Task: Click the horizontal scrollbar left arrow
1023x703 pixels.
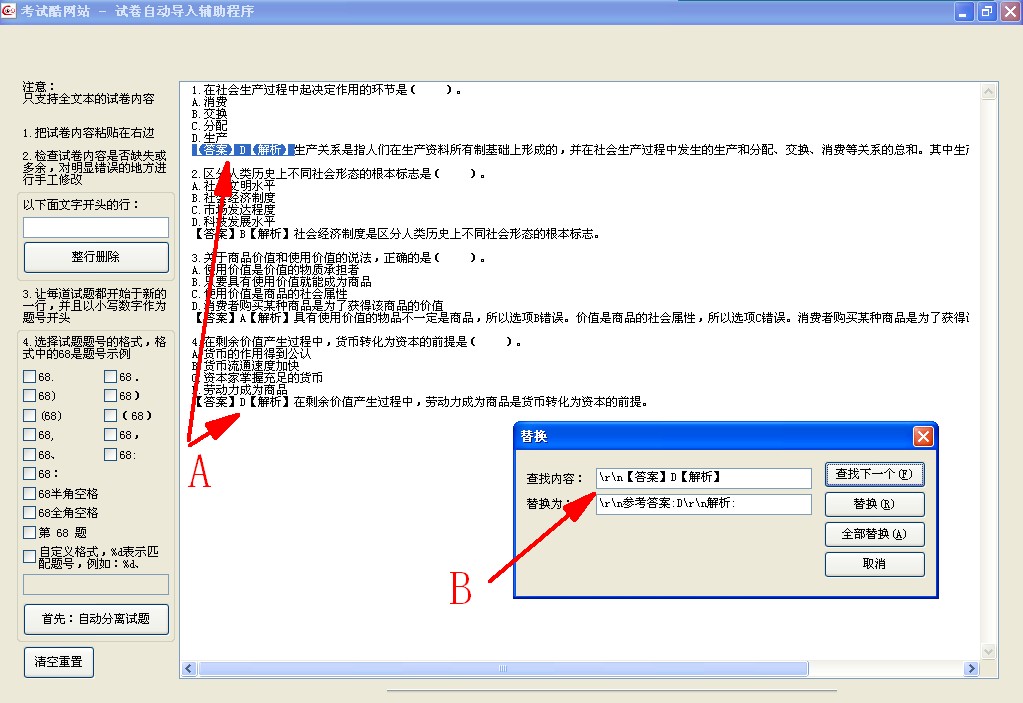Action: click(x=188, y=668)
